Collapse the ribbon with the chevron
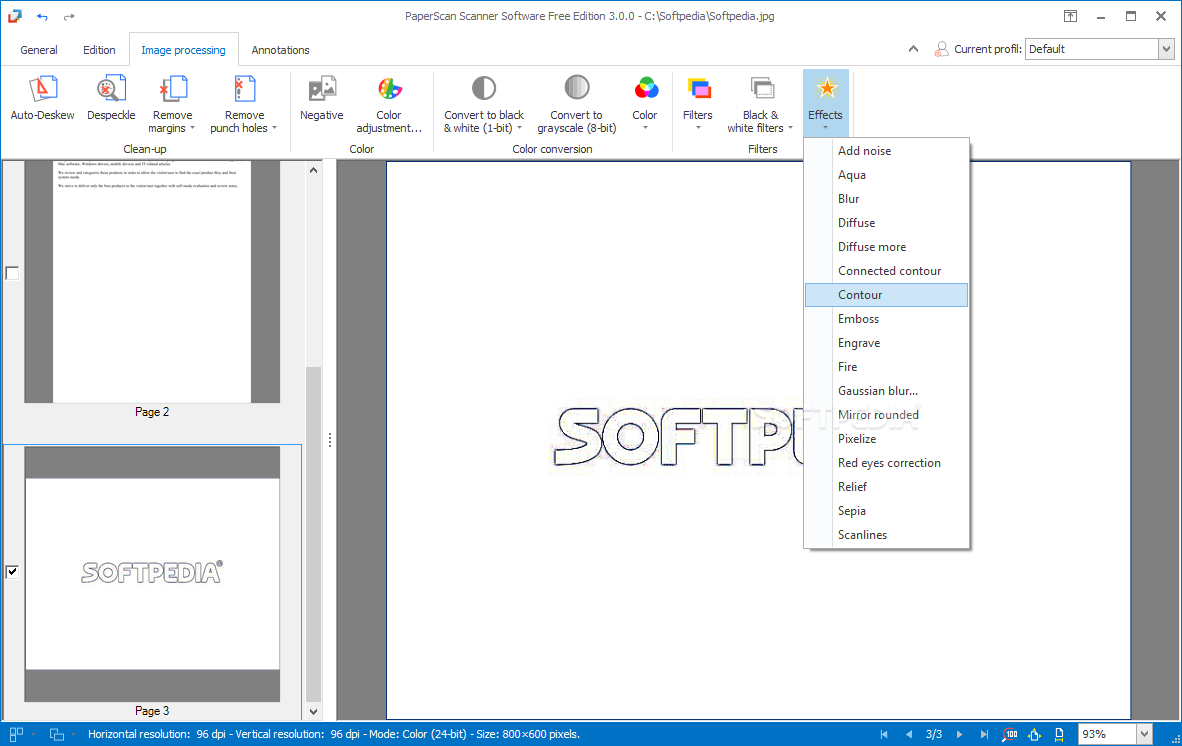This screenshot has height=746, width=1182. point(913,49)
